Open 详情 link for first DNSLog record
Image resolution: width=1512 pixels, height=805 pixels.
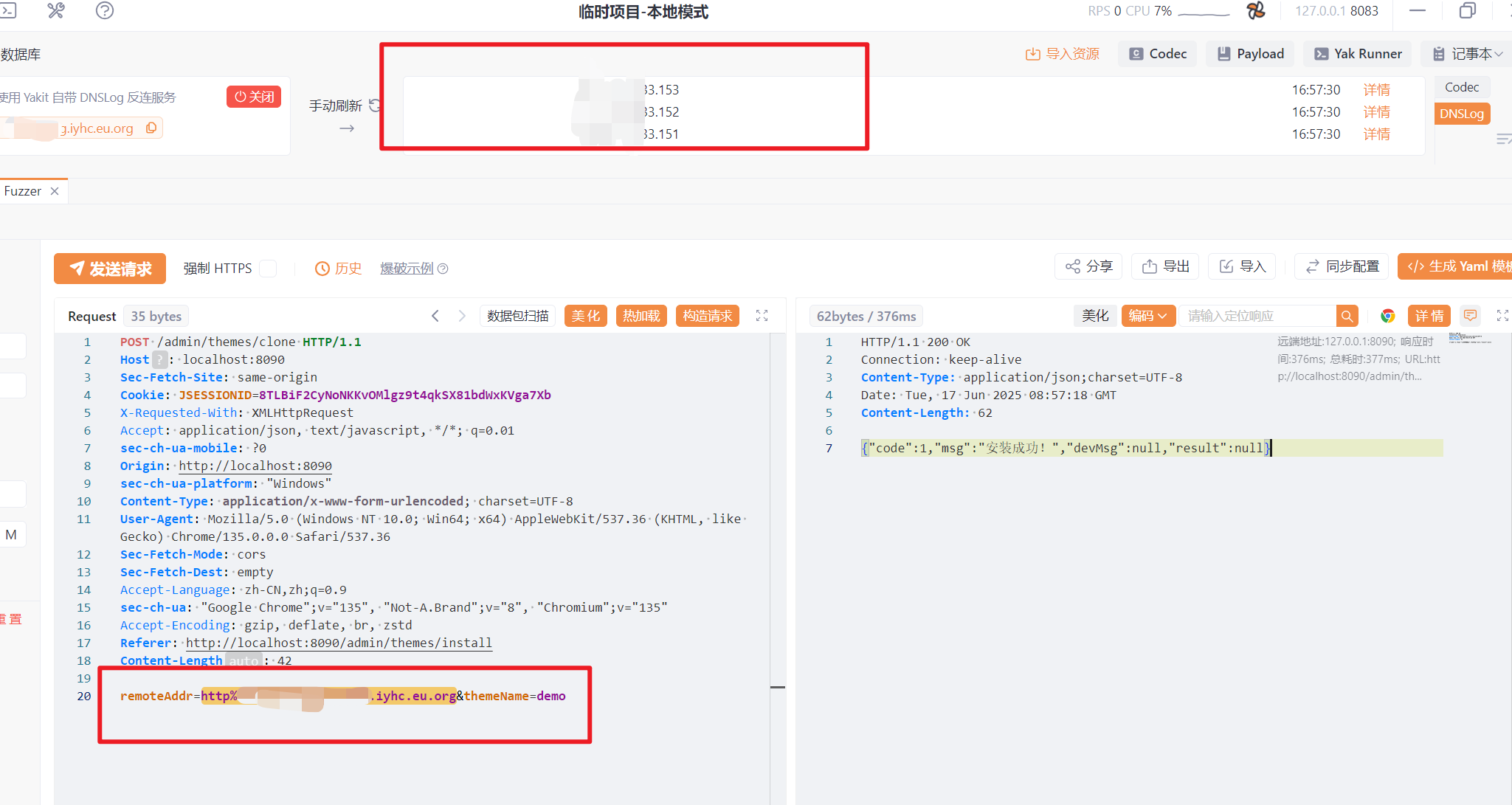[1376, 90]
